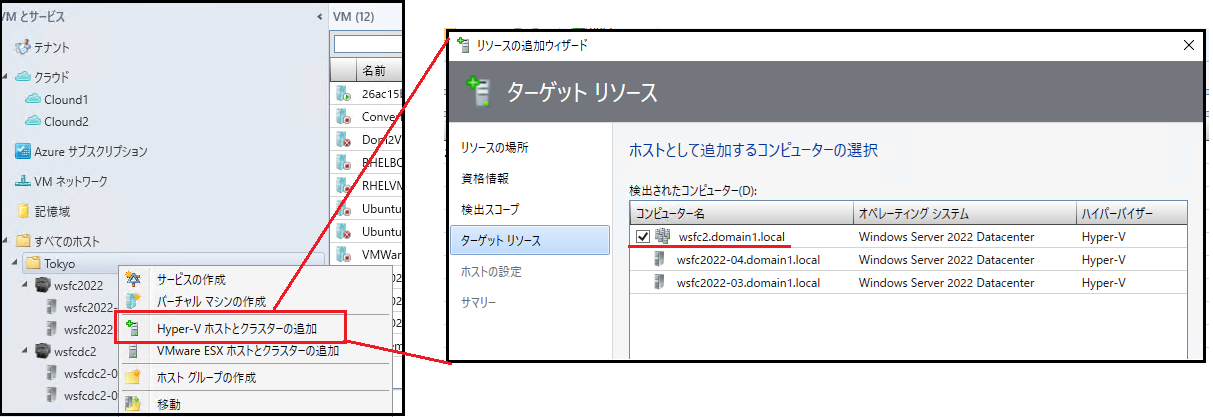Choose 移動 from the context menu

pyautogui.click(x=169, y=404)
